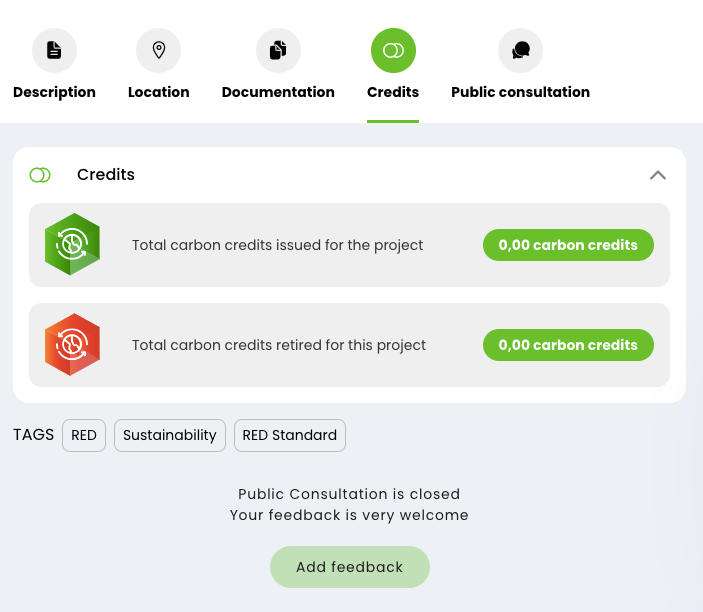Click the Location map pin icon

click(x=159, y=50)
